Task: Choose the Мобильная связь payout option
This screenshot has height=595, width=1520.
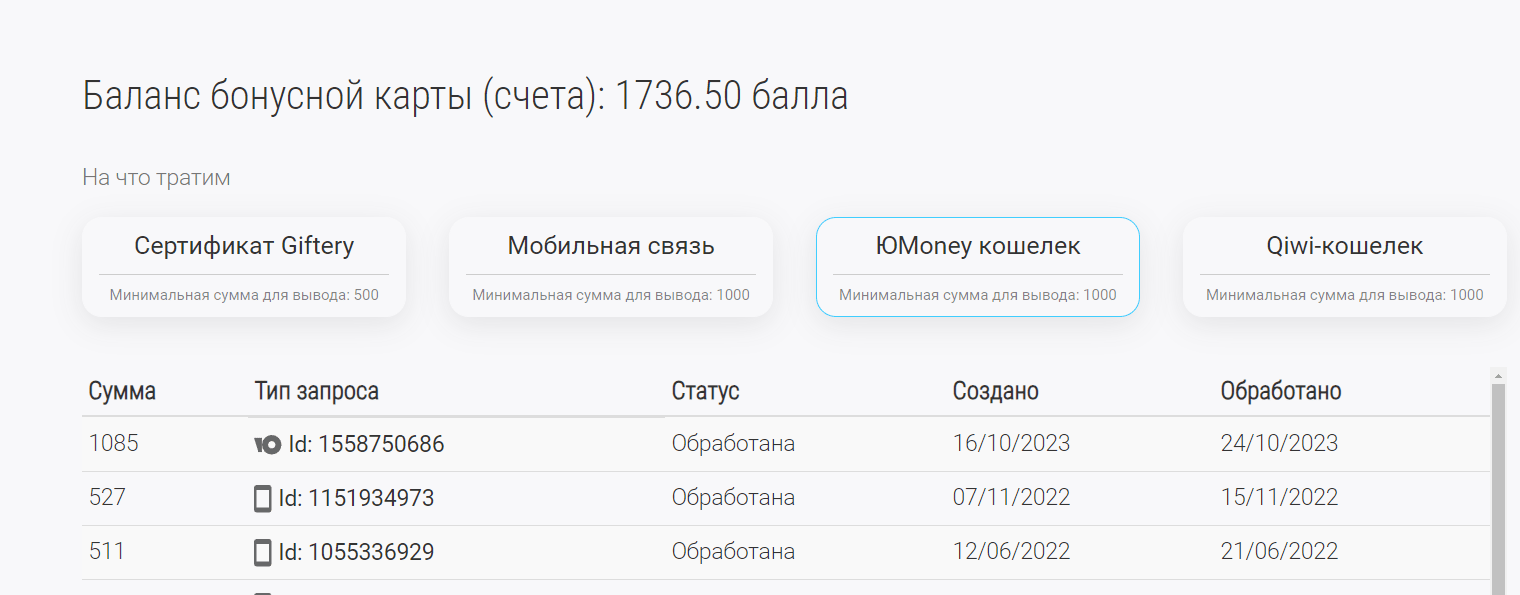Action: coord(611,267)
